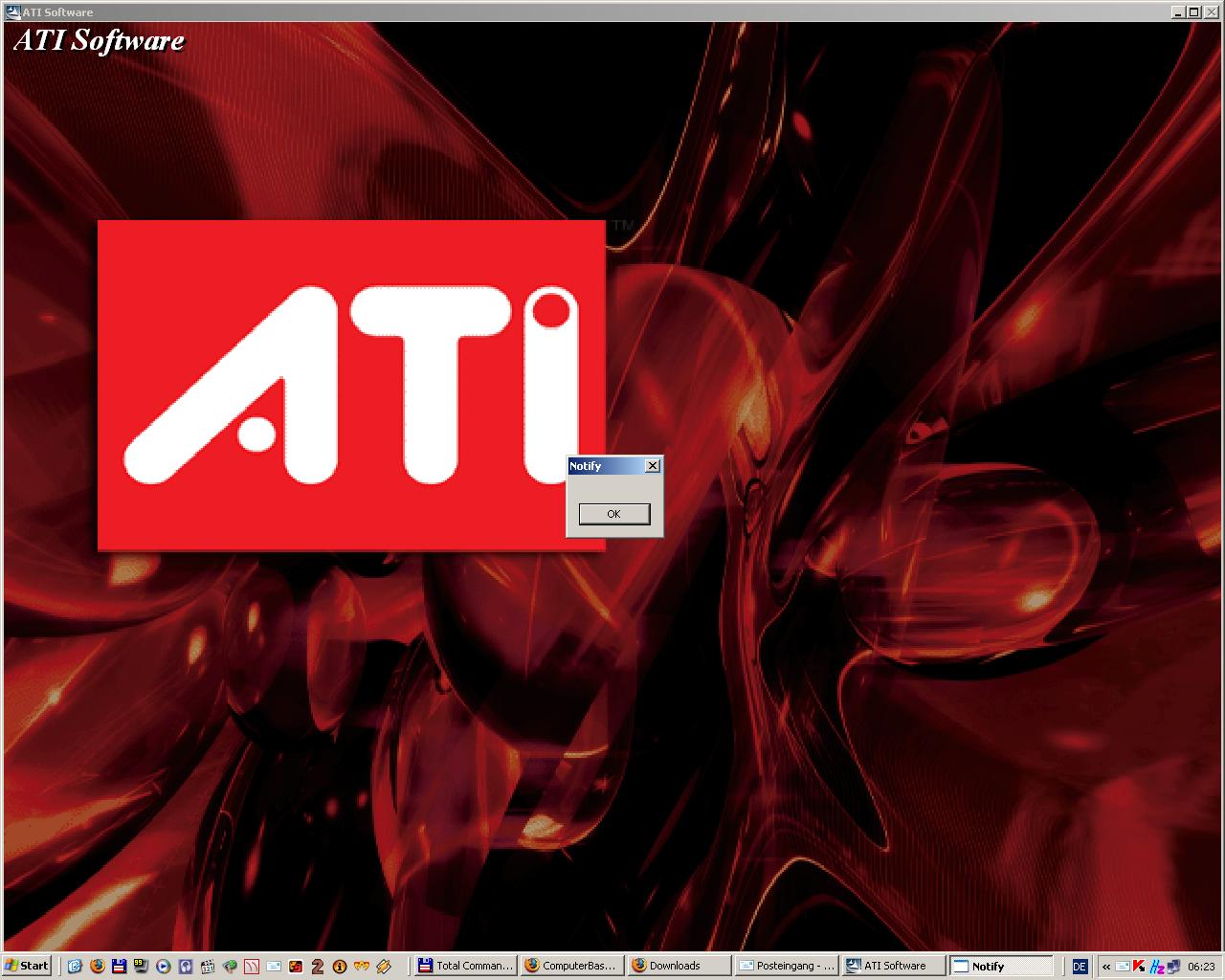Image resolution: width=1225 pixels, height=980 pixels.
Task: Switch to ComputerBase Firefox taskbar button
Action: (x=572, y=966)
